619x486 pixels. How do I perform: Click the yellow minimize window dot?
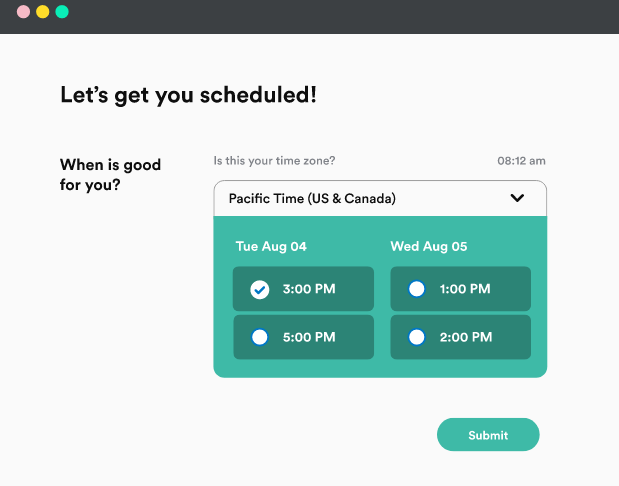pyautogui.click(x=42, y=12)
